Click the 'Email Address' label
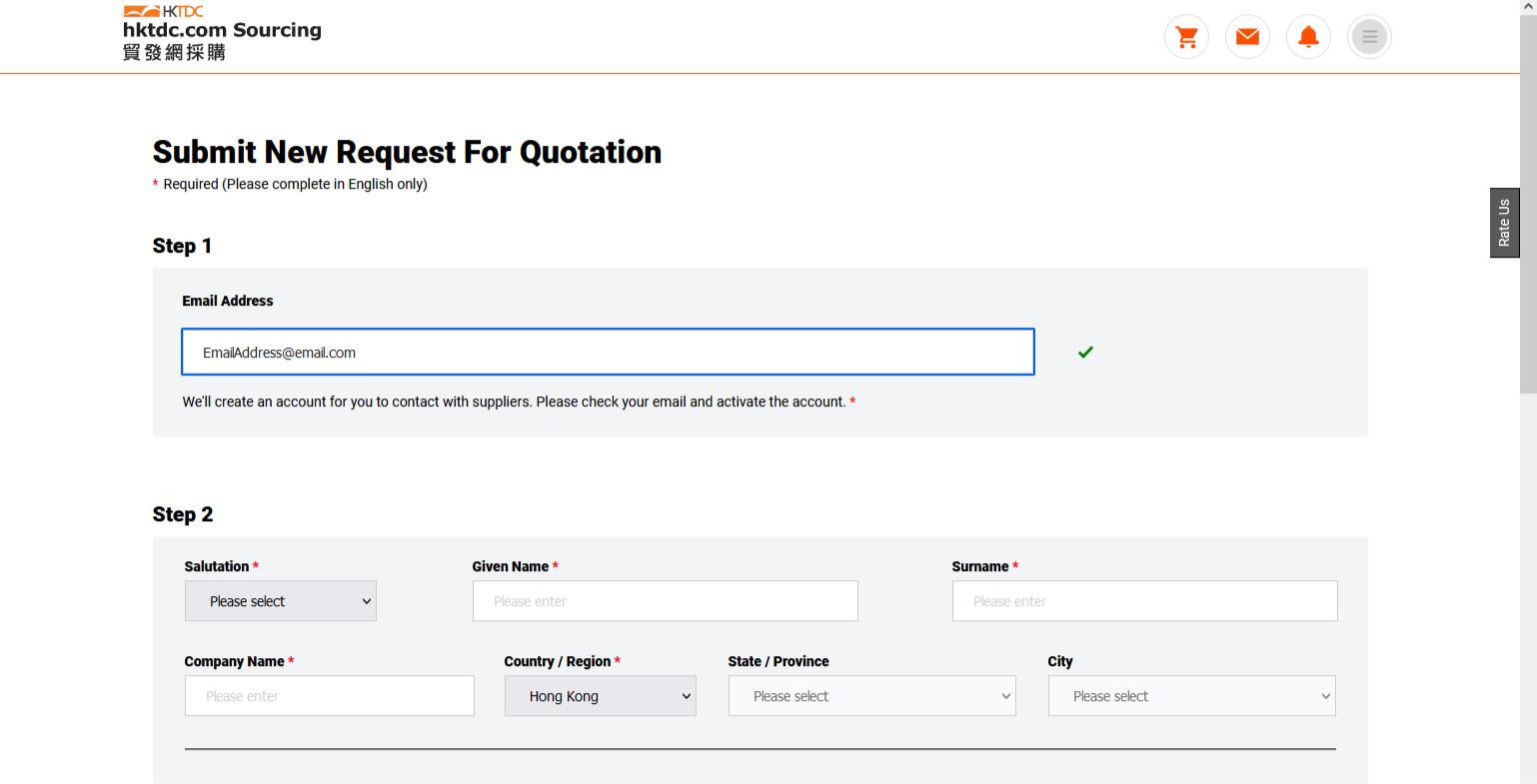 [x=228, y=301]
